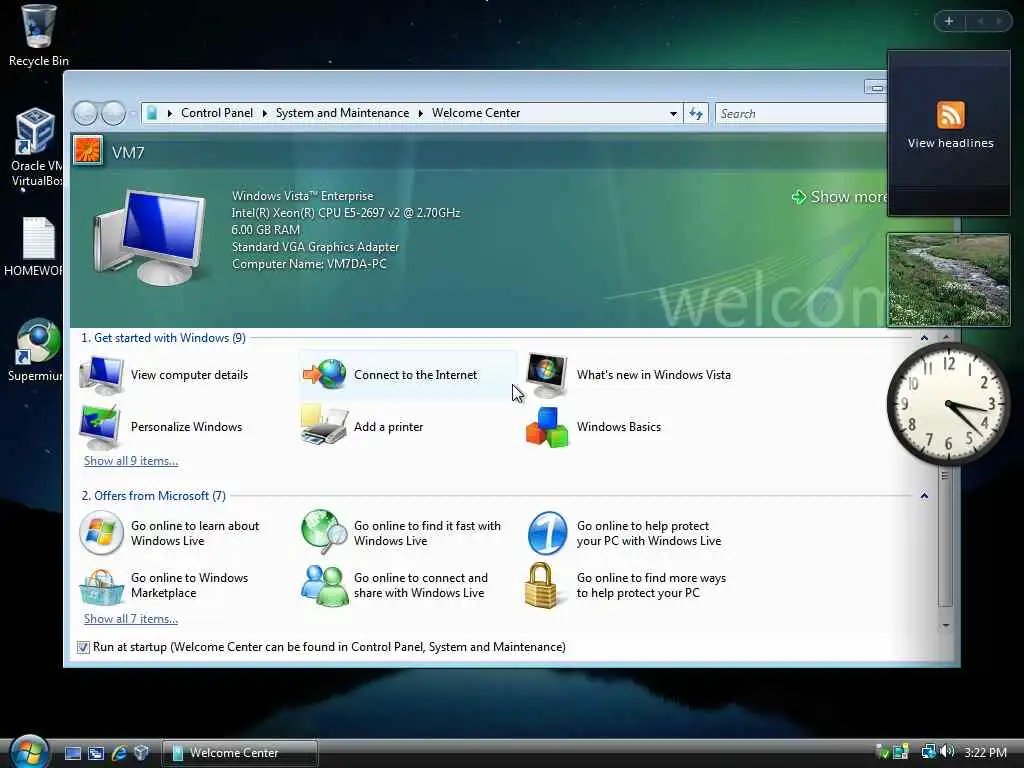Collapse the Offers from Microsoft section
1024x768 pixels.
point(924,496)
